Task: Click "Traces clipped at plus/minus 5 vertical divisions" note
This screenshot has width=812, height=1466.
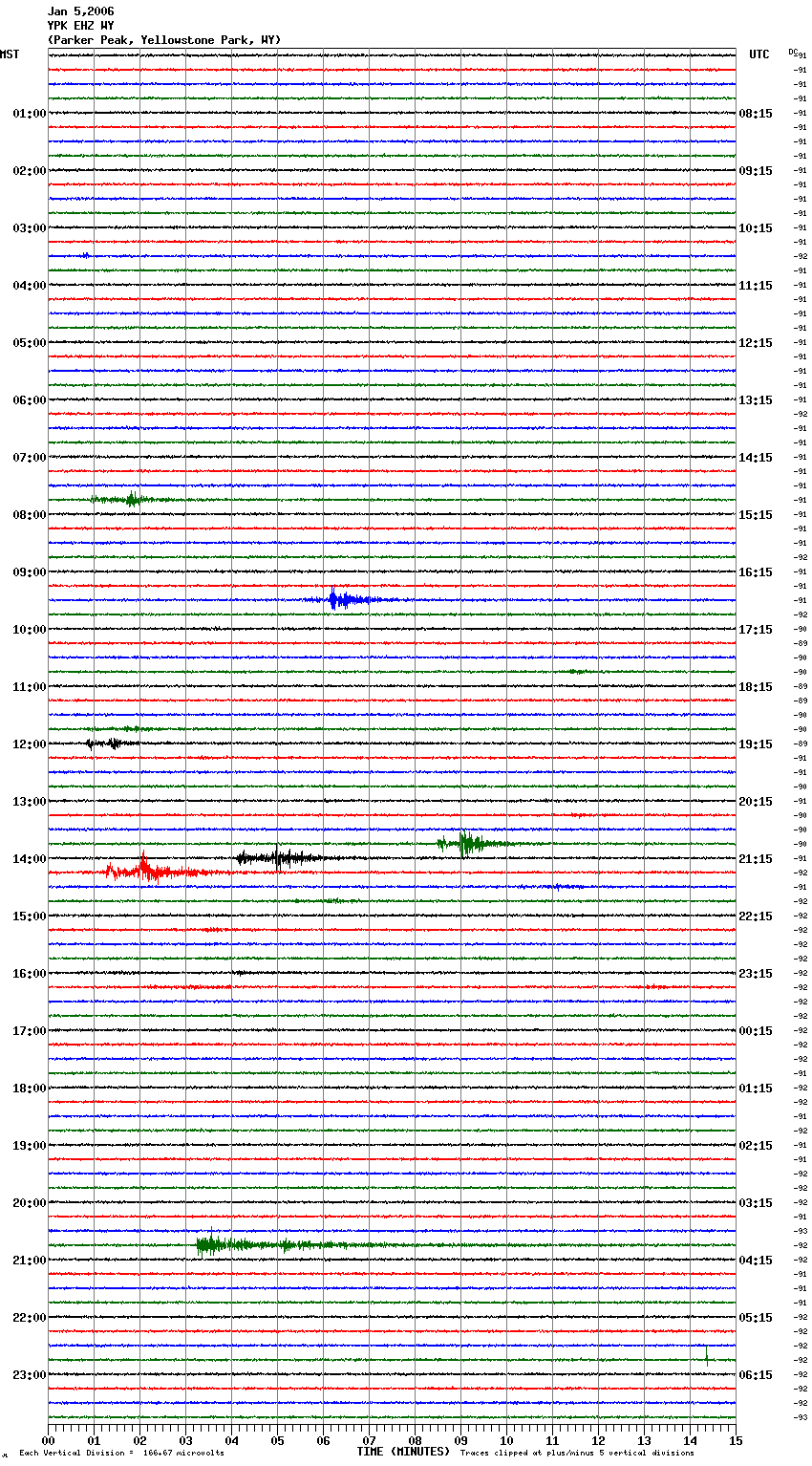Action: tap(577, 1454)
